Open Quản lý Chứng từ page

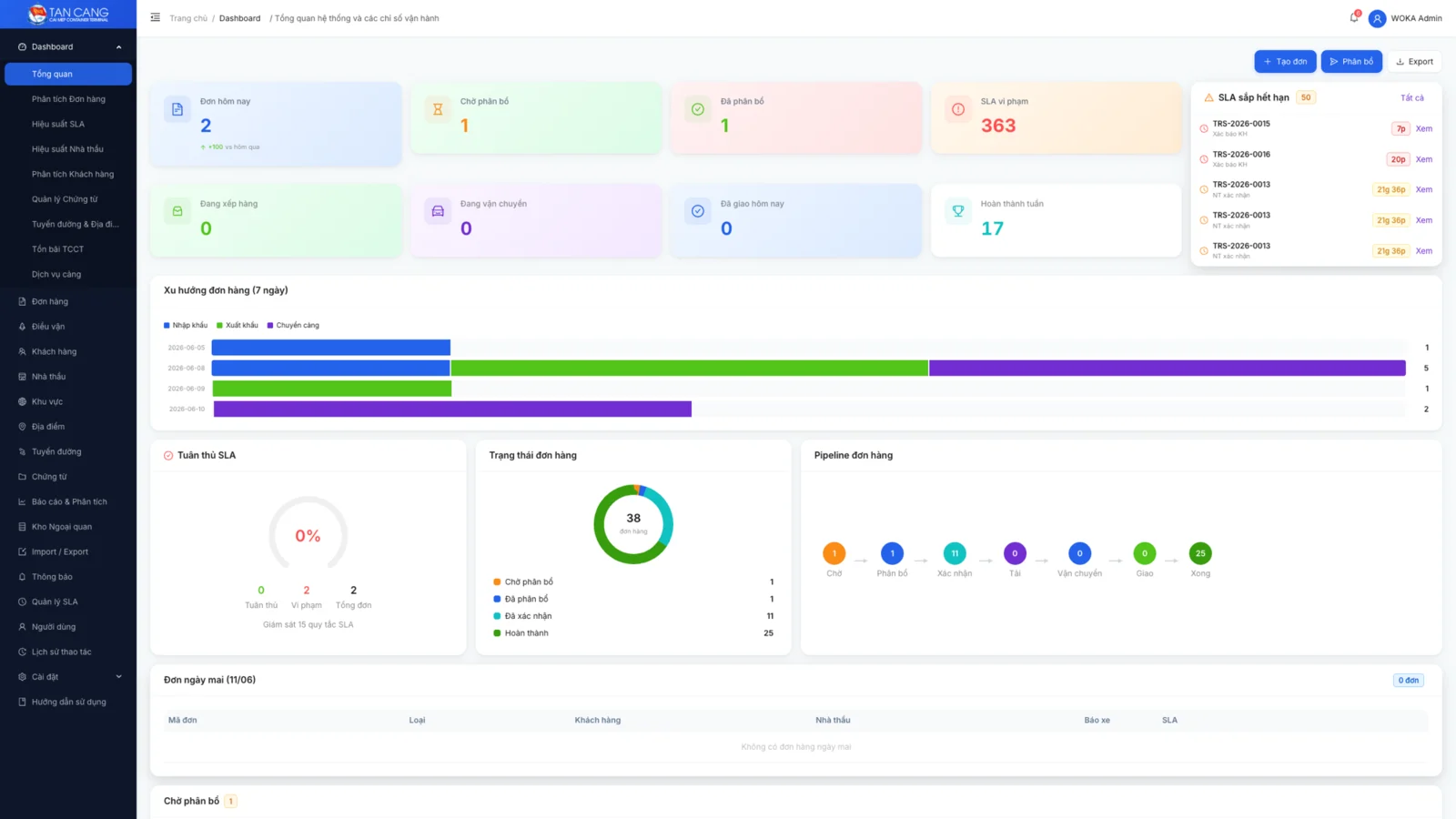pyautogui.click(x=68, y=199)
